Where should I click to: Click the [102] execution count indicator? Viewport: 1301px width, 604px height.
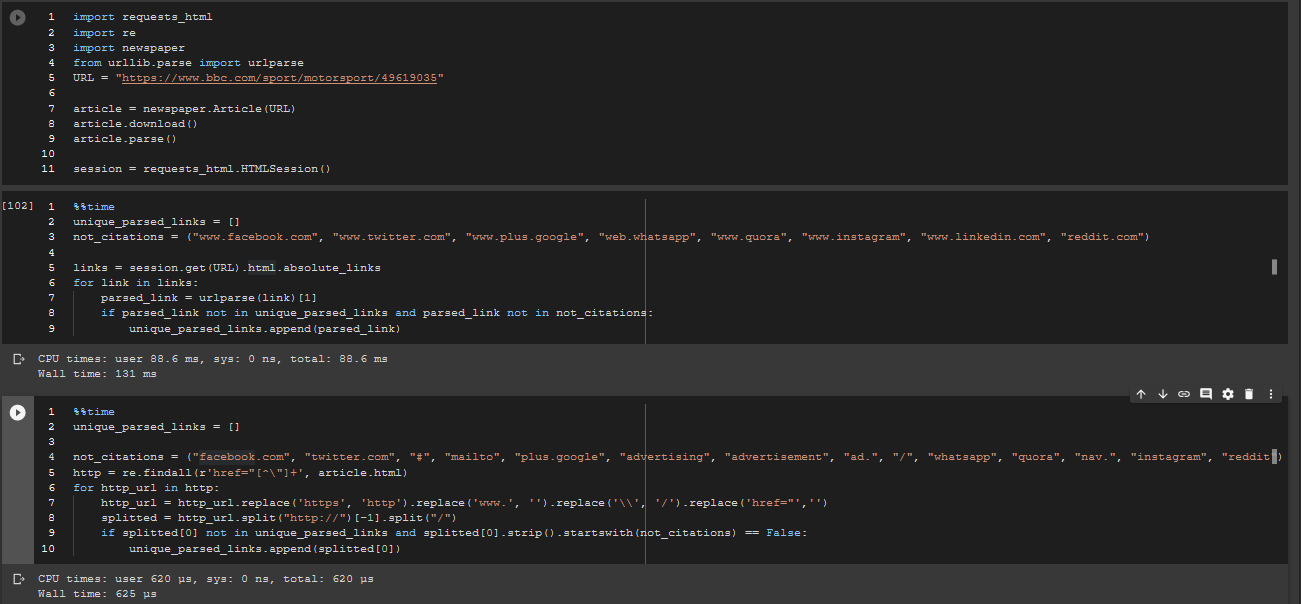click(x=17, y=206)
